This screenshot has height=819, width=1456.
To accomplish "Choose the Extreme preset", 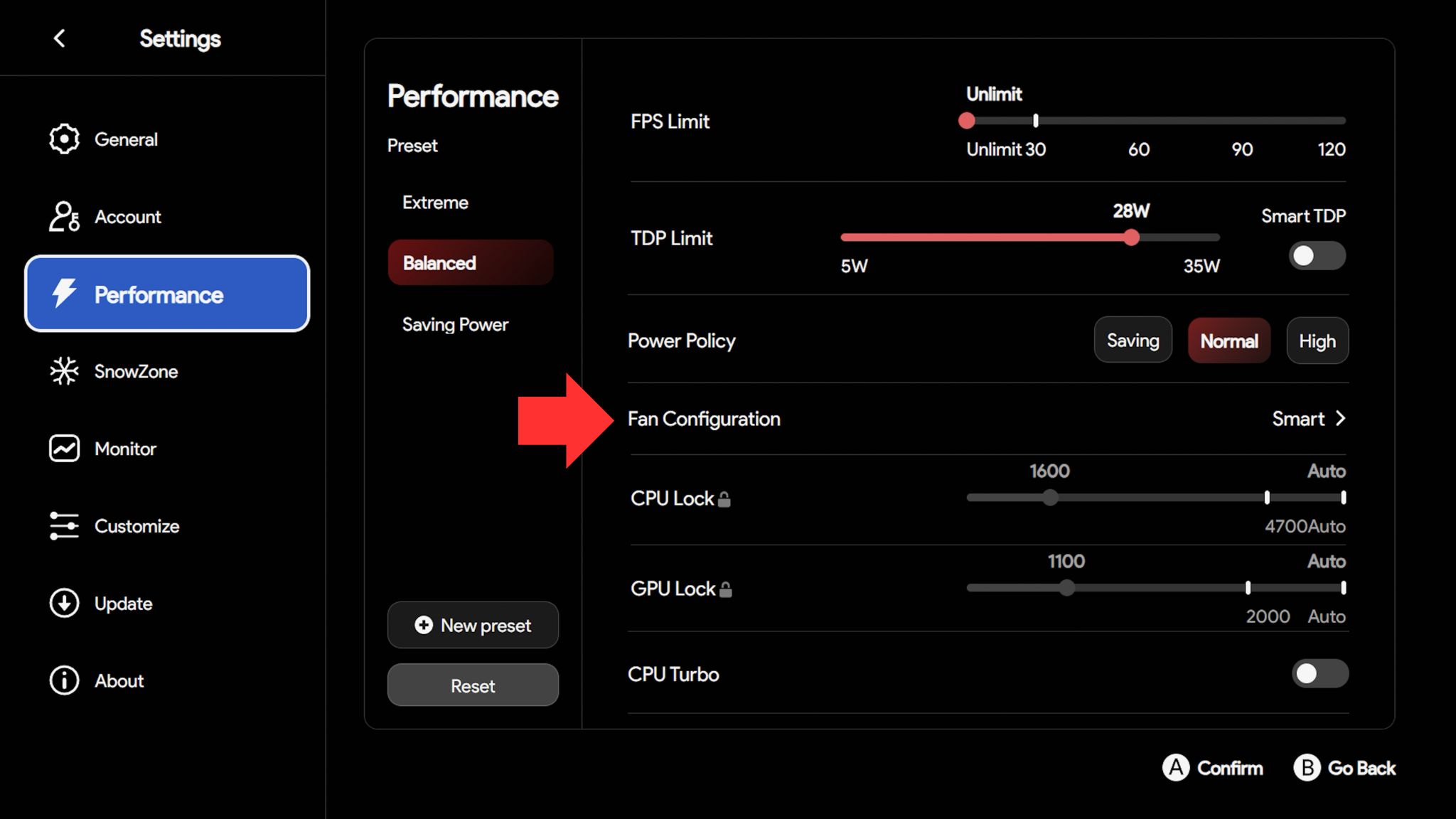I will point(435,203).
